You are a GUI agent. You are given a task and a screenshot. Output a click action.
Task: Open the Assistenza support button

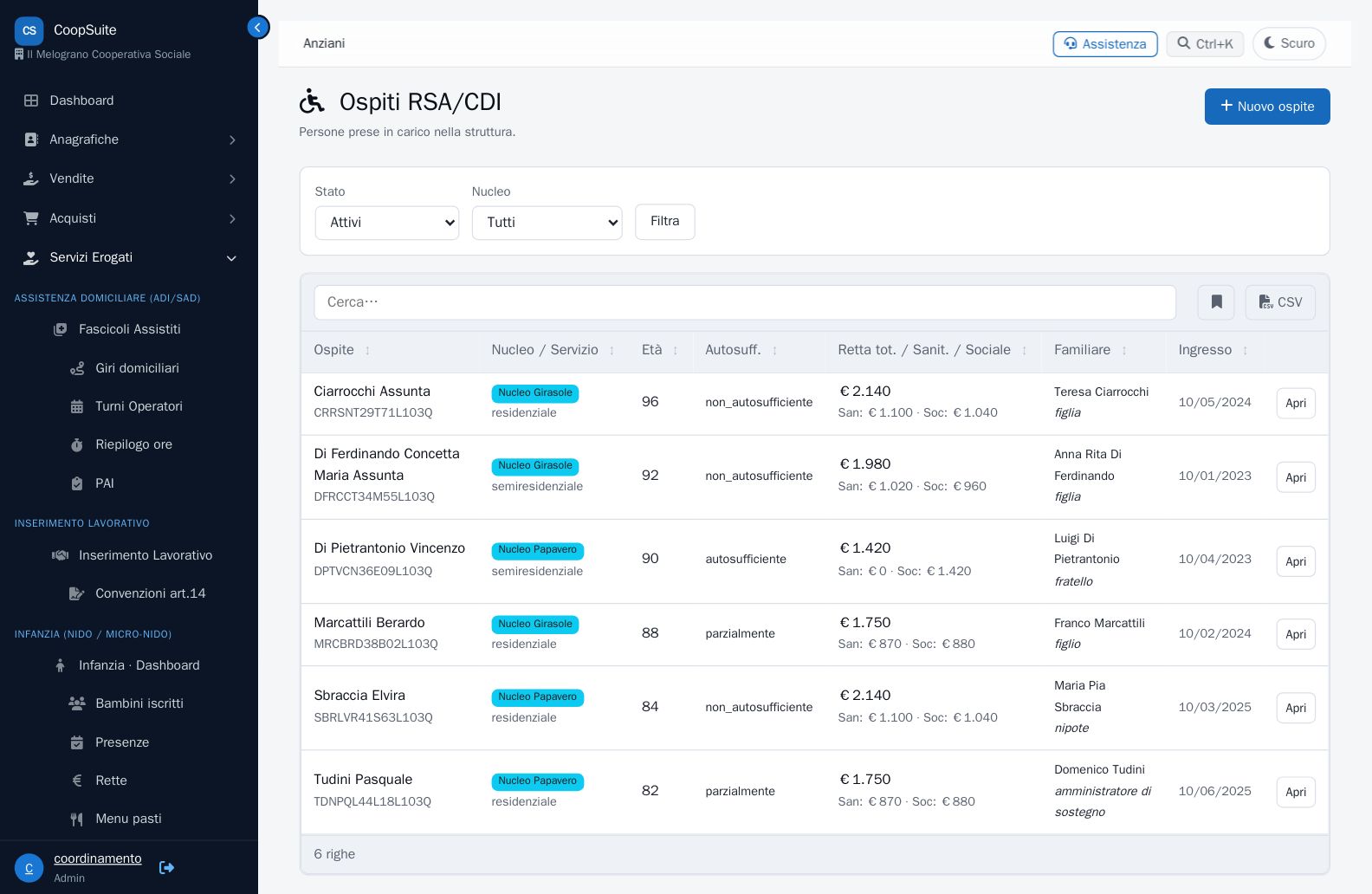point(1105,44)
